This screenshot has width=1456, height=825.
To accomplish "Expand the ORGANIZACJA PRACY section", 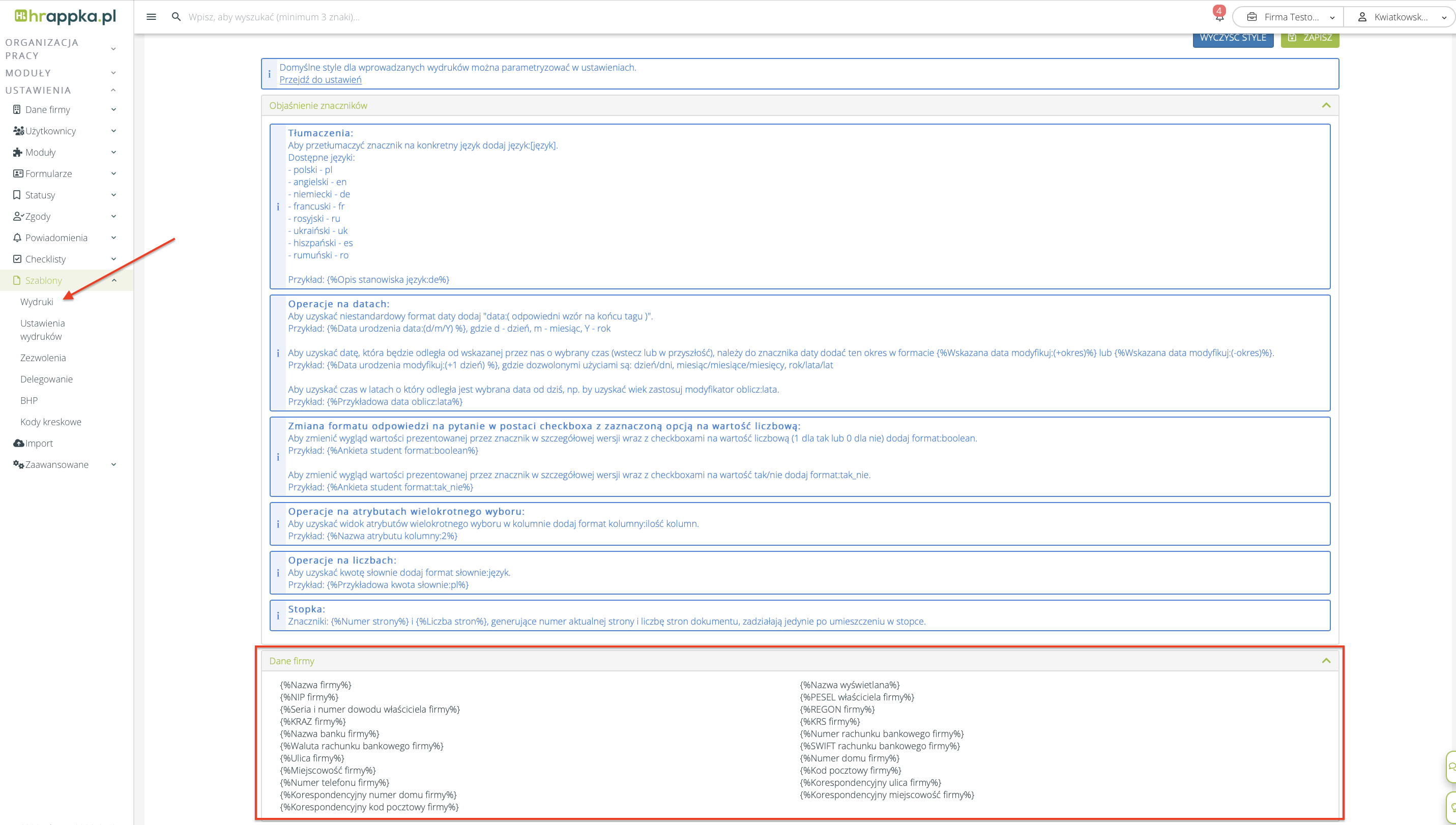I will [x=113, y=49].
